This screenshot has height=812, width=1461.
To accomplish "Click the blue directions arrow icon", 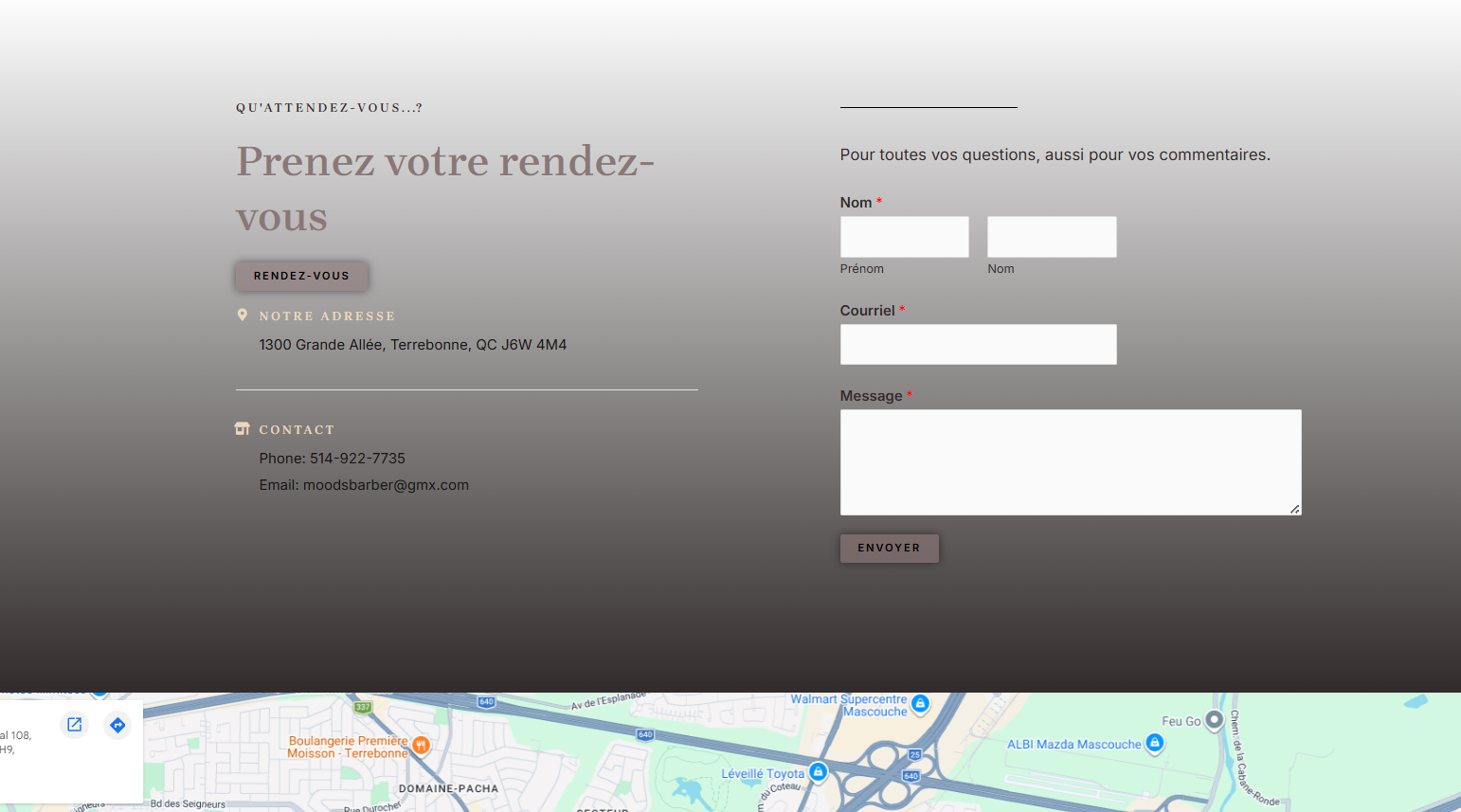I will pos(117,725).
